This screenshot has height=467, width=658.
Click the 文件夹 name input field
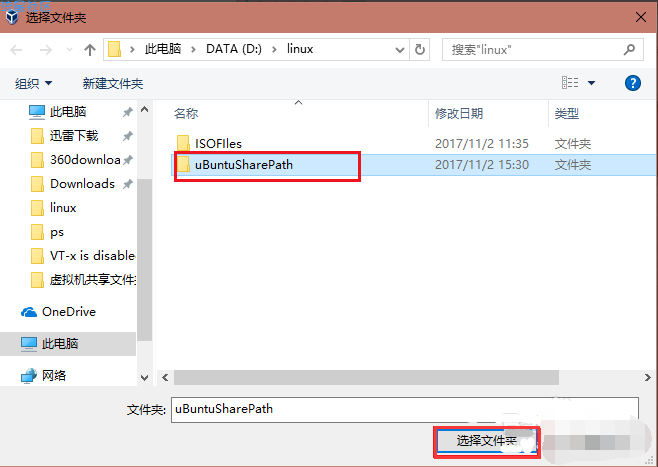click(405, 409)
